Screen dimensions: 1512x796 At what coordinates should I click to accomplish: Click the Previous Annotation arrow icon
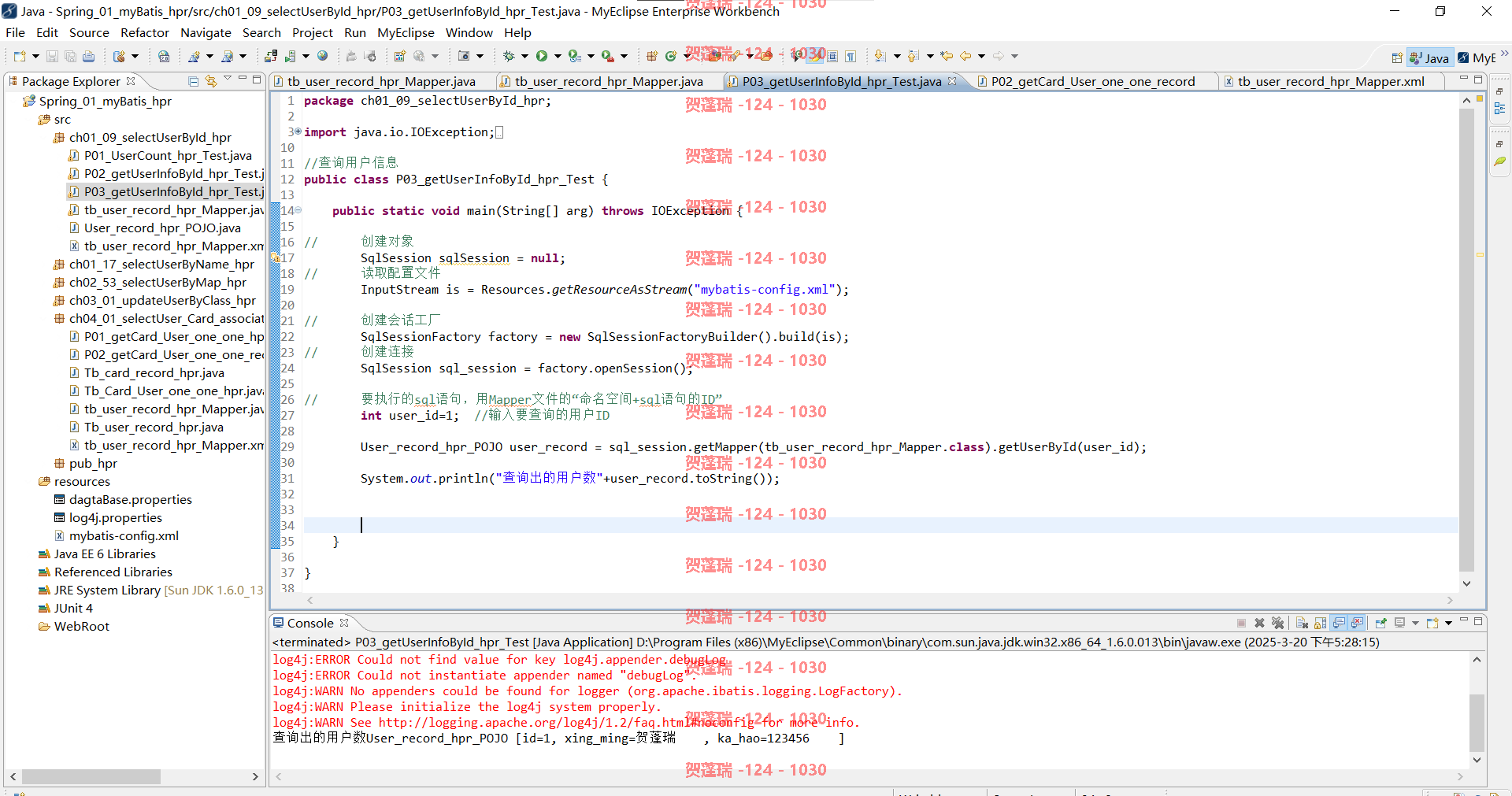pyautogui.click(x=913, y=56)
